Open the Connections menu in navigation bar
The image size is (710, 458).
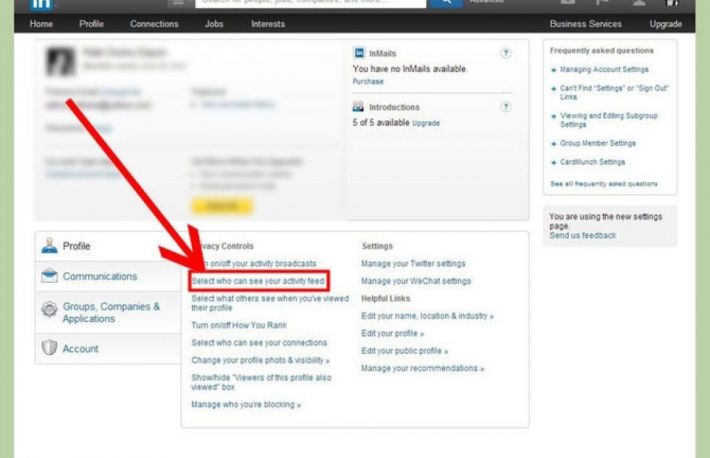[x=154, y=23]
